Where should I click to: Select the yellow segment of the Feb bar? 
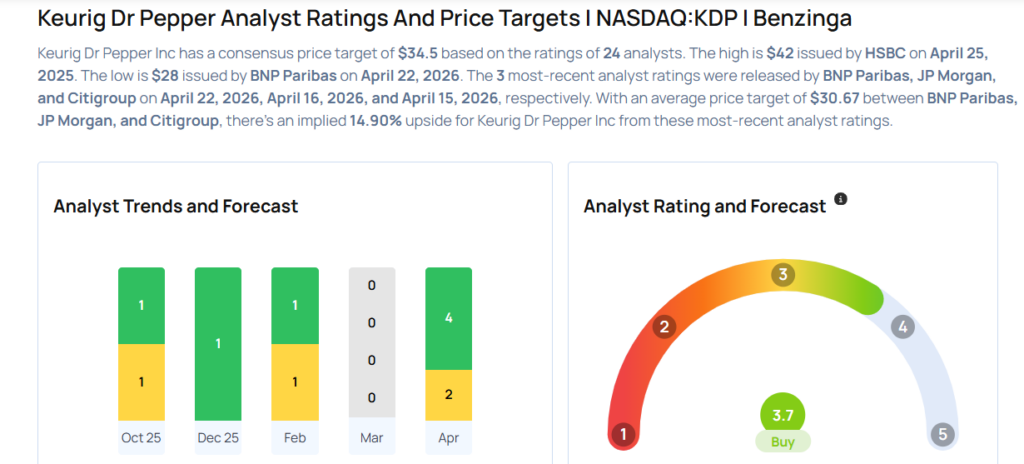tap(295, 382)
